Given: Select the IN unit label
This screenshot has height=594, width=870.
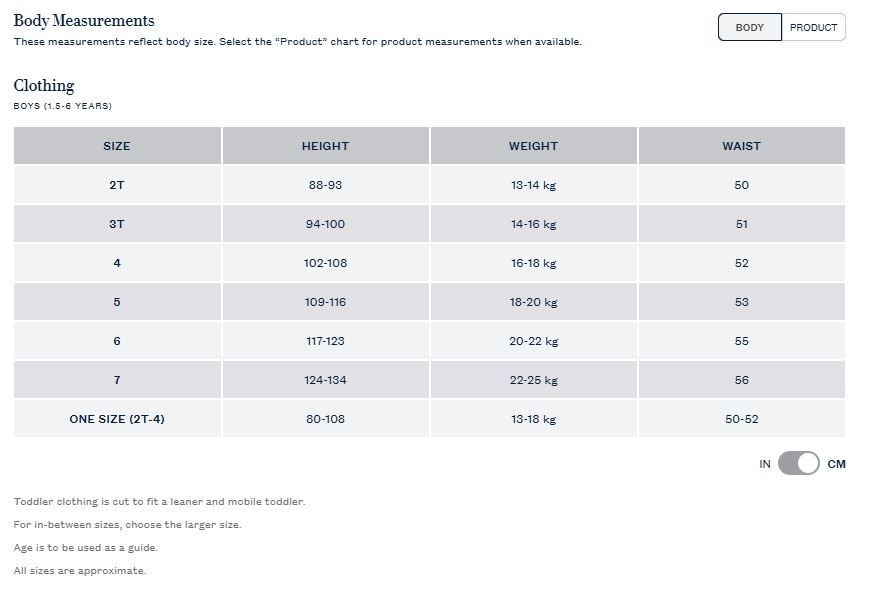Looking at the screenshot, I should coord(765,464).
